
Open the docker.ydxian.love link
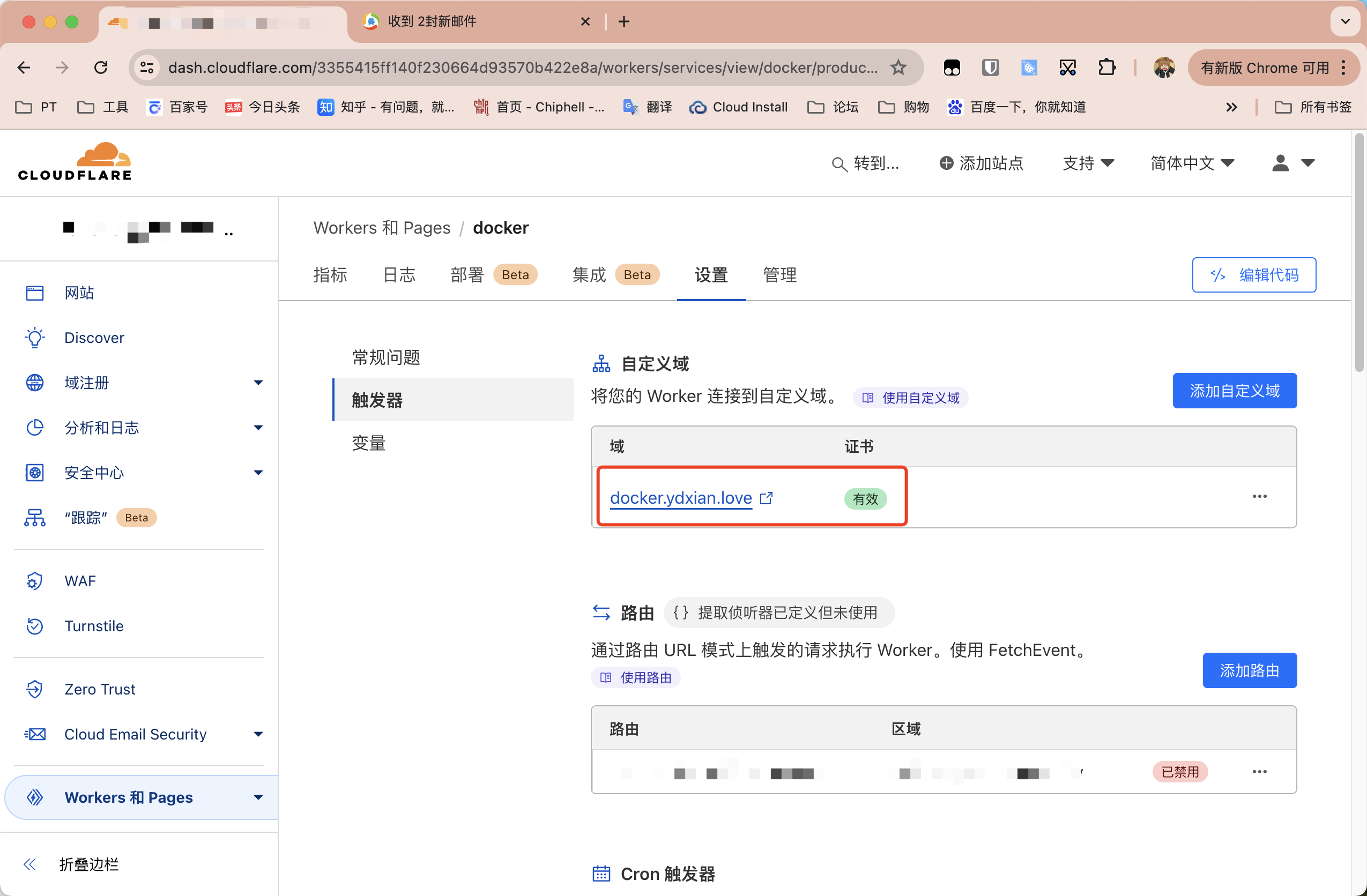point(681,498)
